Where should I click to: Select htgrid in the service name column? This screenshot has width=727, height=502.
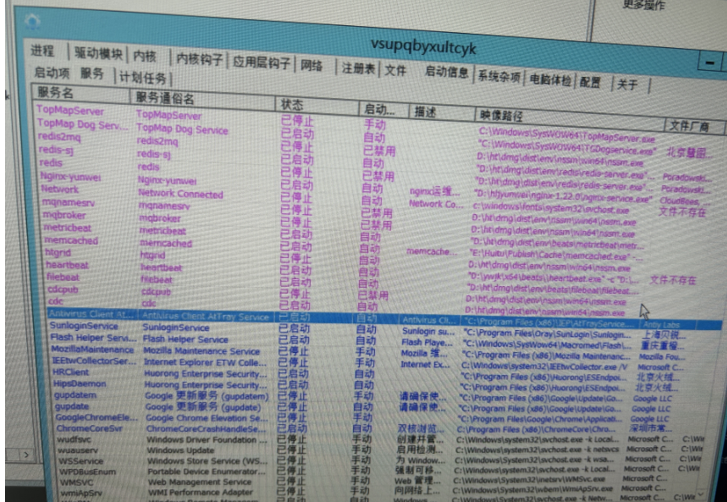pos(58,253)
